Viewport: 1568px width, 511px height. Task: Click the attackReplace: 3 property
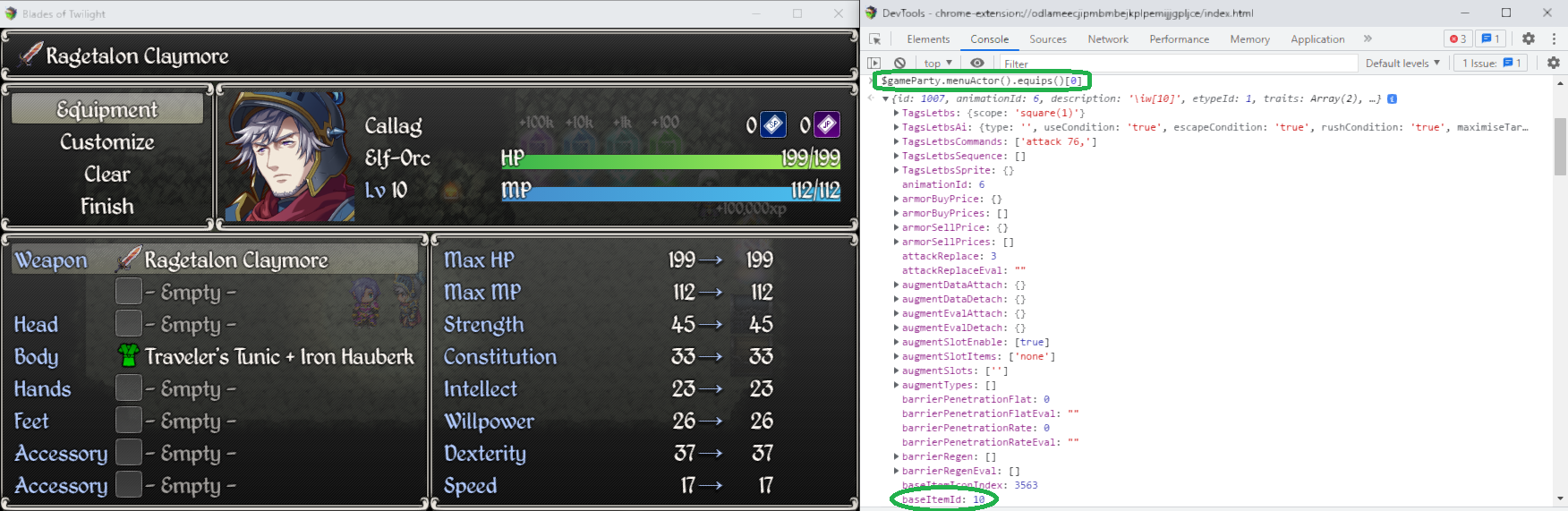point(949,256)
